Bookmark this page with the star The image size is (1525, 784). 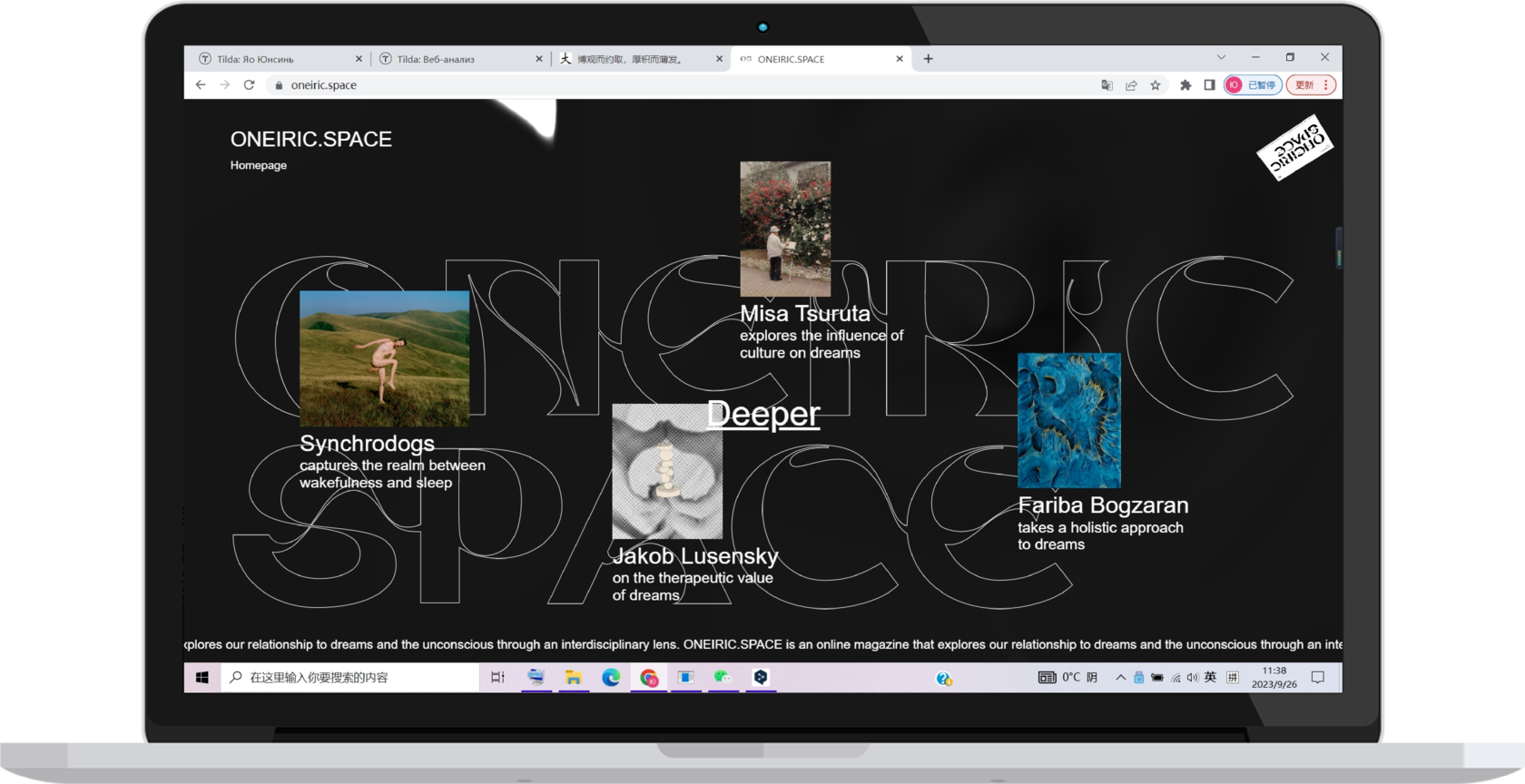point(1156,85)
